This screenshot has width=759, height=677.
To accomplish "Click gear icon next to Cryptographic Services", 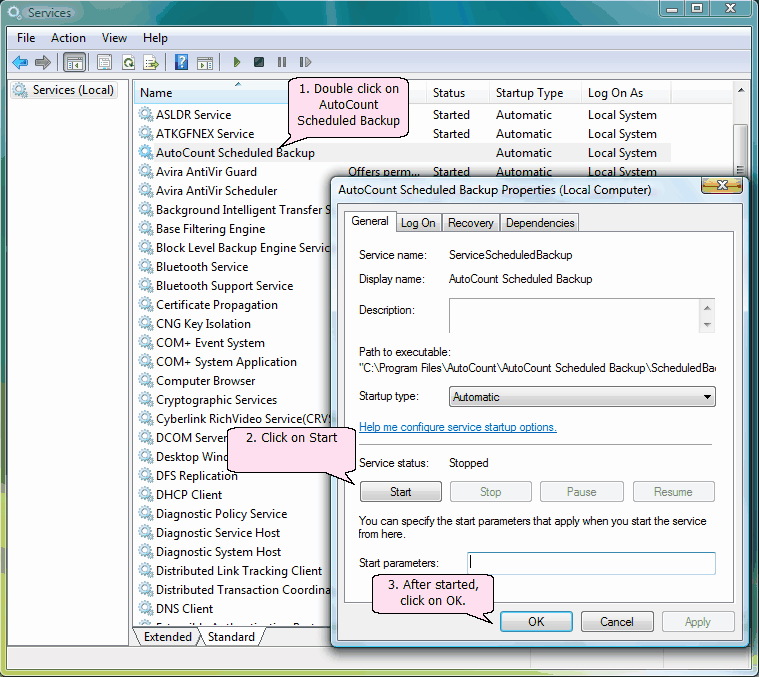I will (x=145, y=399).
